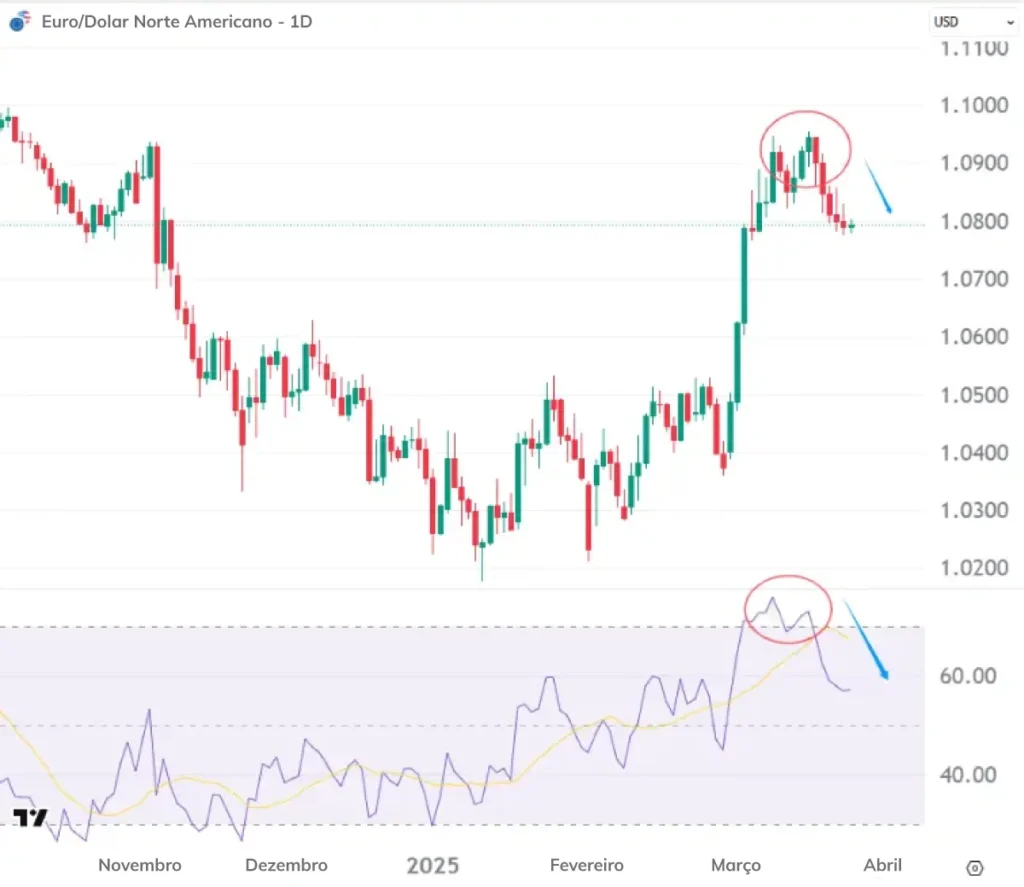Click the 1.0400 price axis label
Image resolution: width=1024 pixels, height=887 pixels.
[974, 453]
